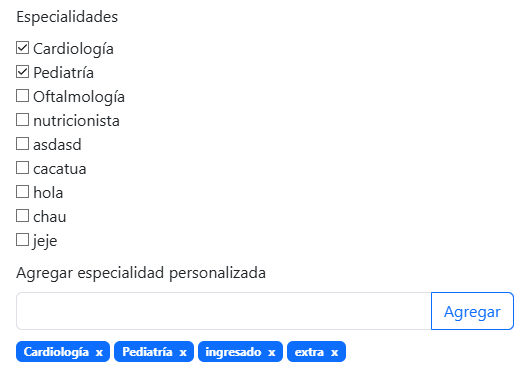Viewport: 530px width, 369px height.
Task: Click the Oftalmología label text
Action: [79, 97]
